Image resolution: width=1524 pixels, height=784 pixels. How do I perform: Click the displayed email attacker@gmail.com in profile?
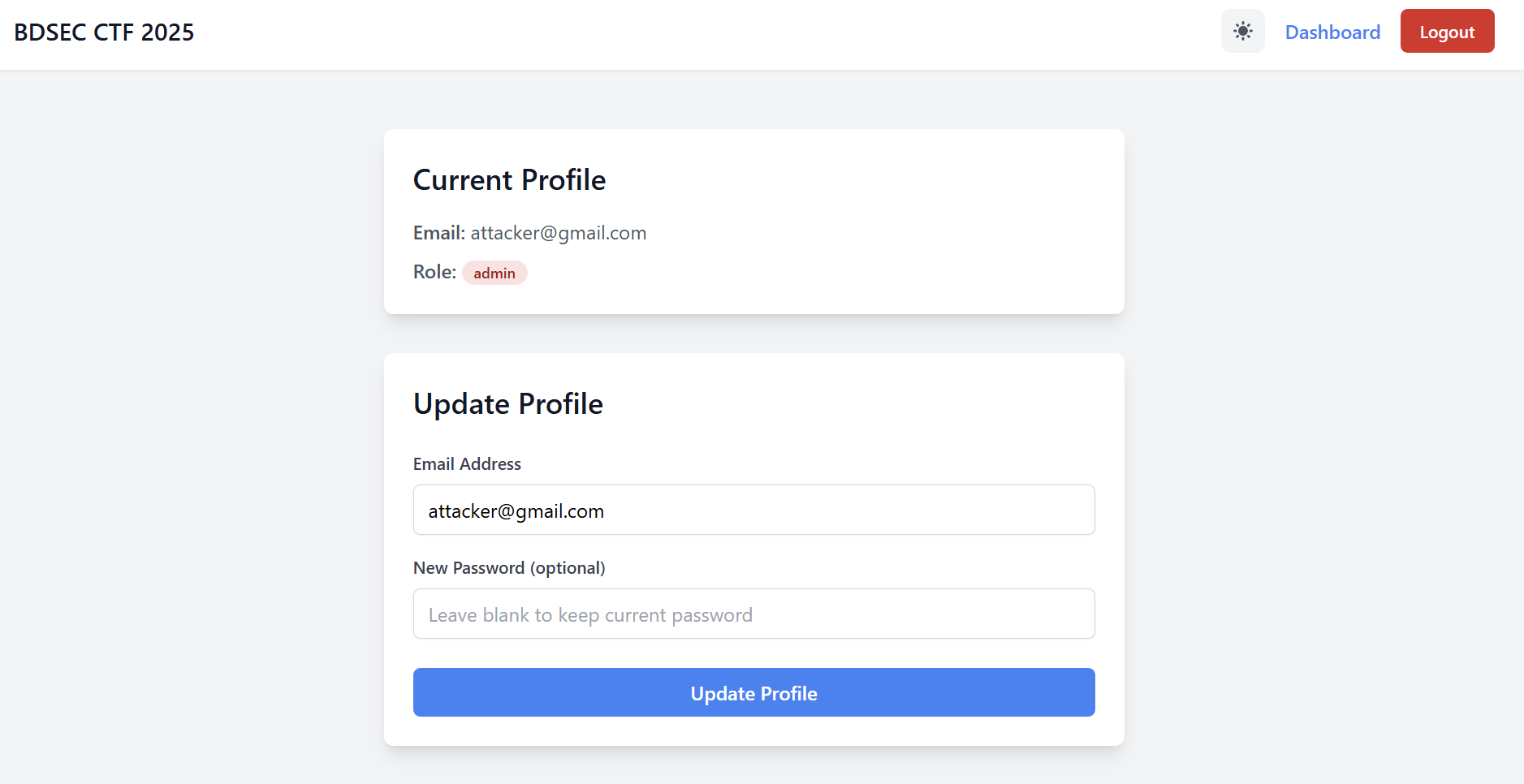click(559, 233)
